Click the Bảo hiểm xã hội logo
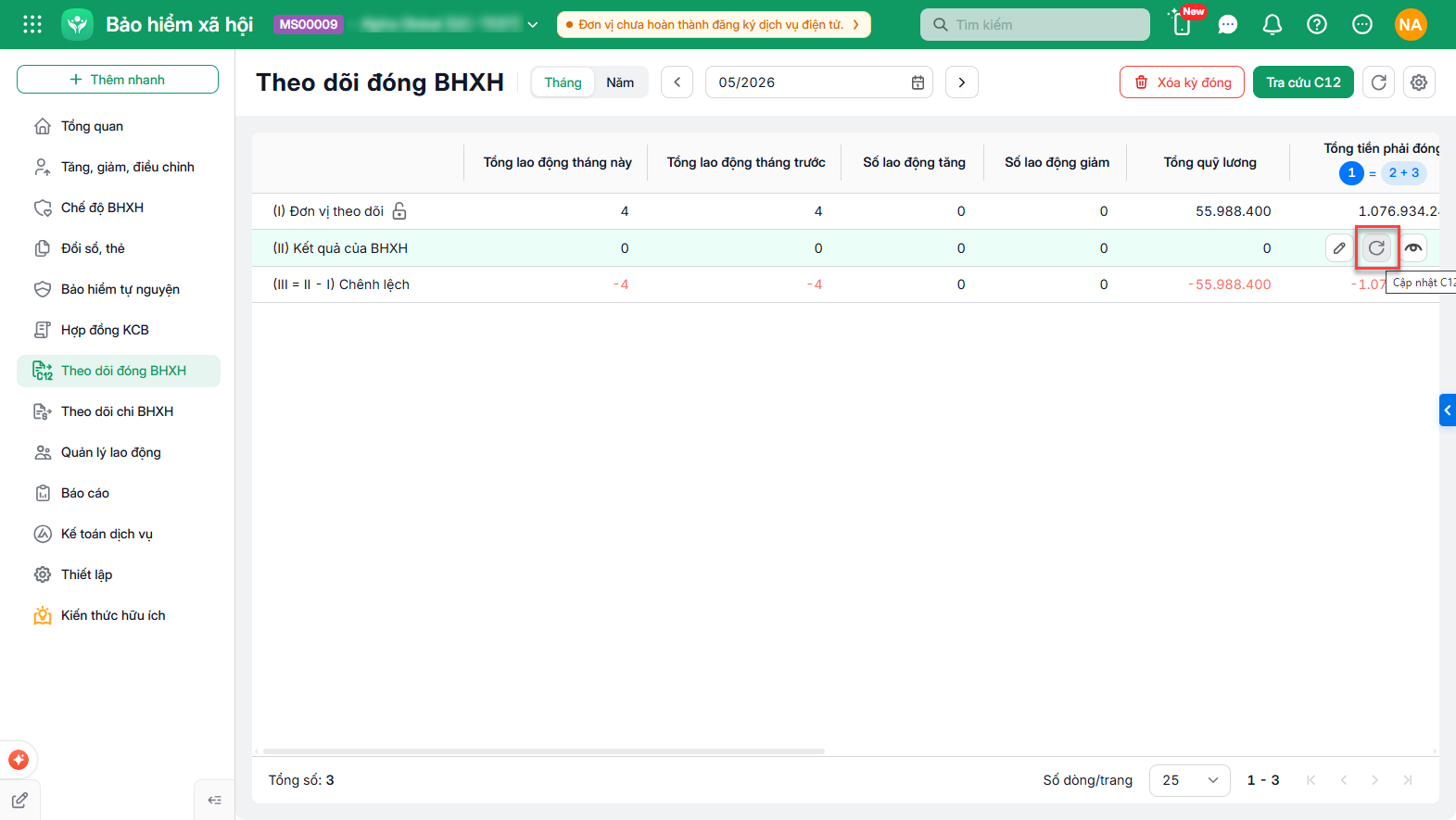 (x=78, y=24)
